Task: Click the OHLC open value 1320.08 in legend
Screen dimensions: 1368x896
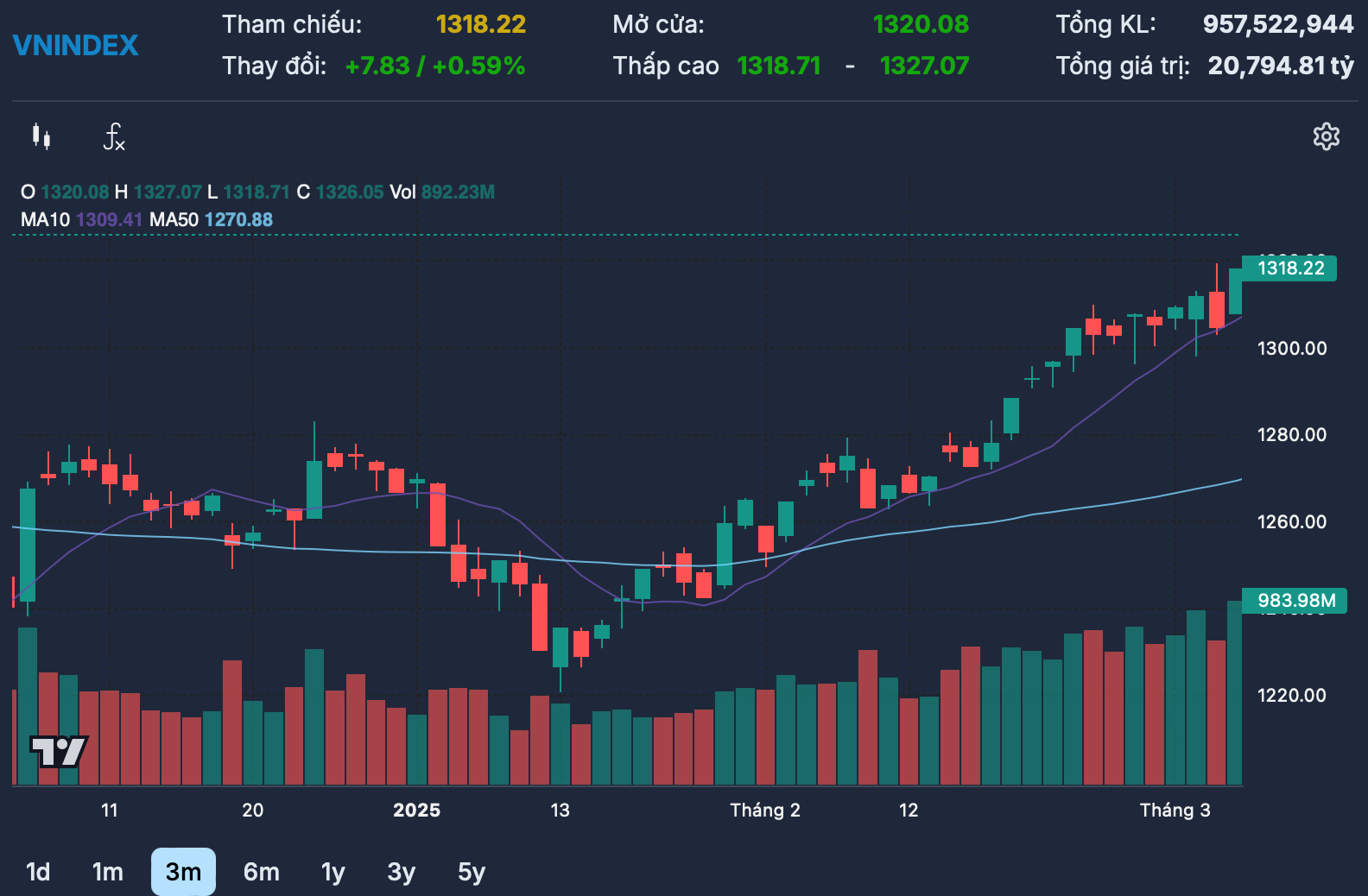Action: pyautogui.click(x=75, y=192)
